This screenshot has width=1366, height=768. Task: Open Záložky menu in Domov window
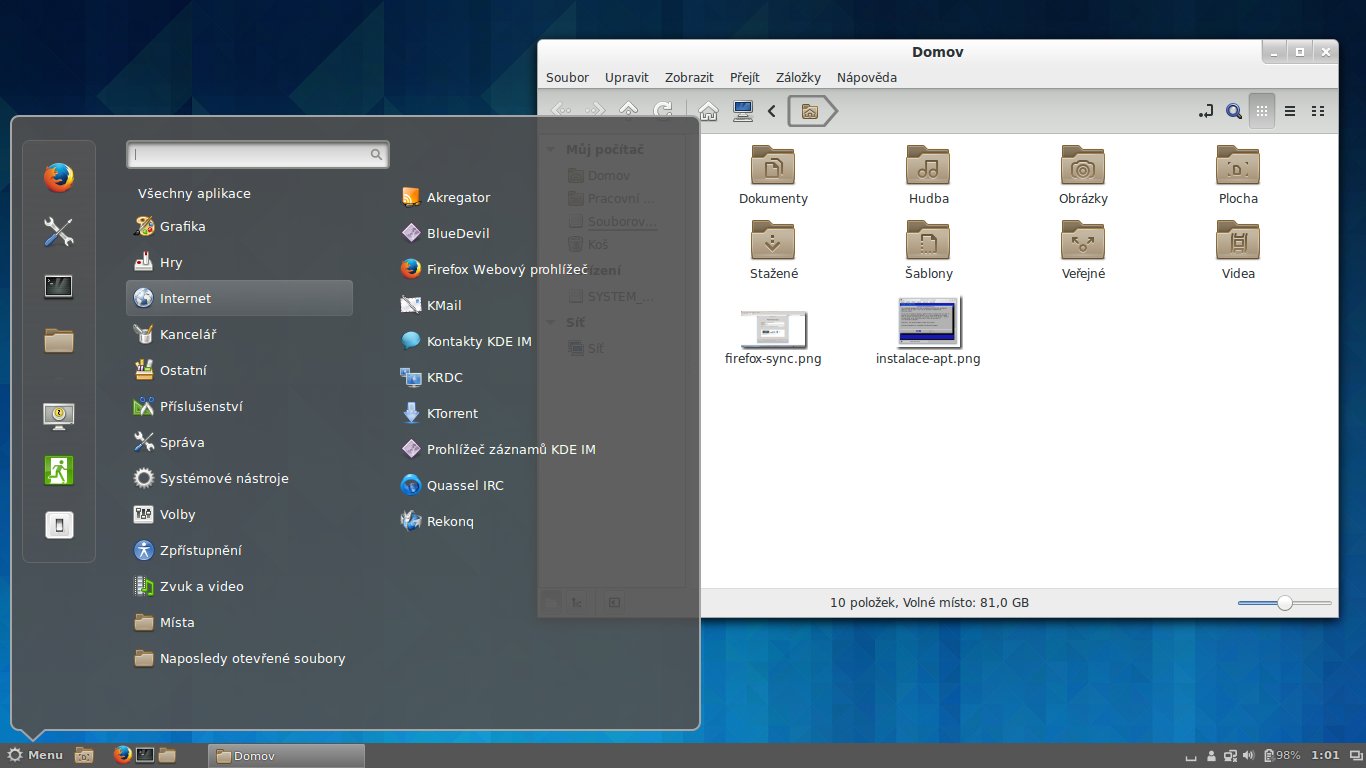[x=798, y=77]
